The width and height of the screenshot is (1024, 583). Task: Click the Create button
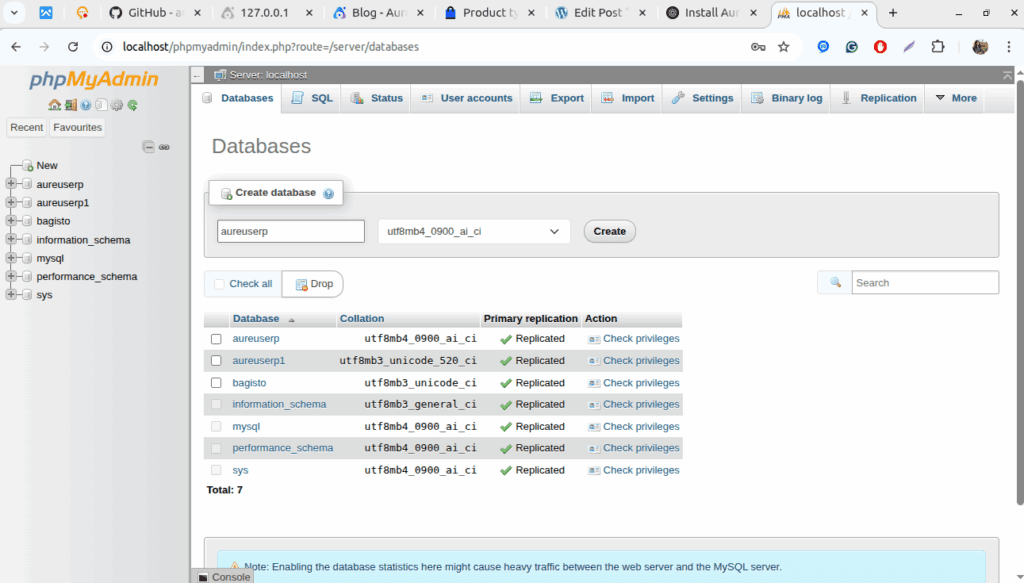[x=609, y=231]
